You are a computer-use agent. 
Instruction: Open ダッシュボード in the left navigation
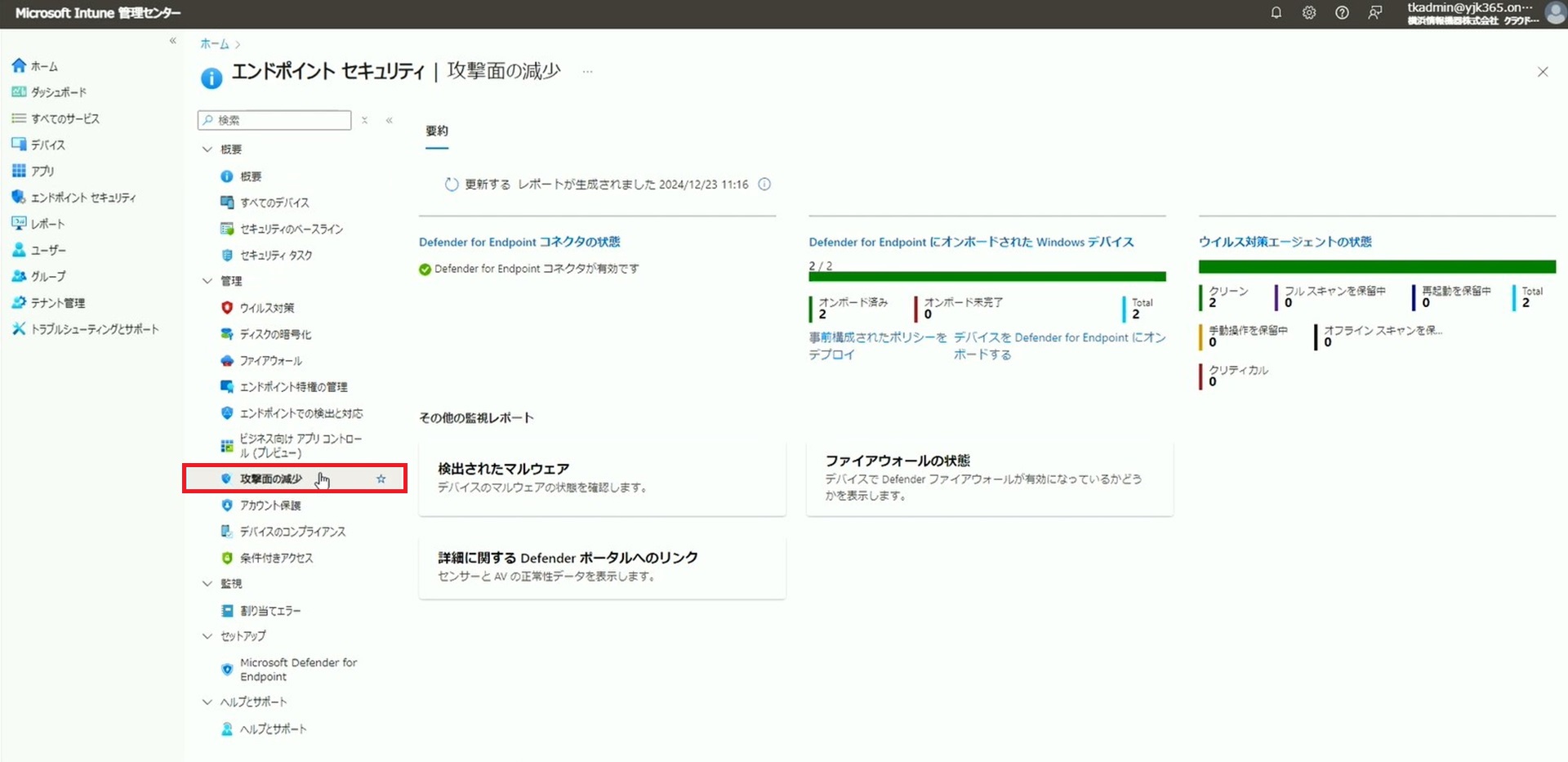pyautogui.click(x=49, y=92)
